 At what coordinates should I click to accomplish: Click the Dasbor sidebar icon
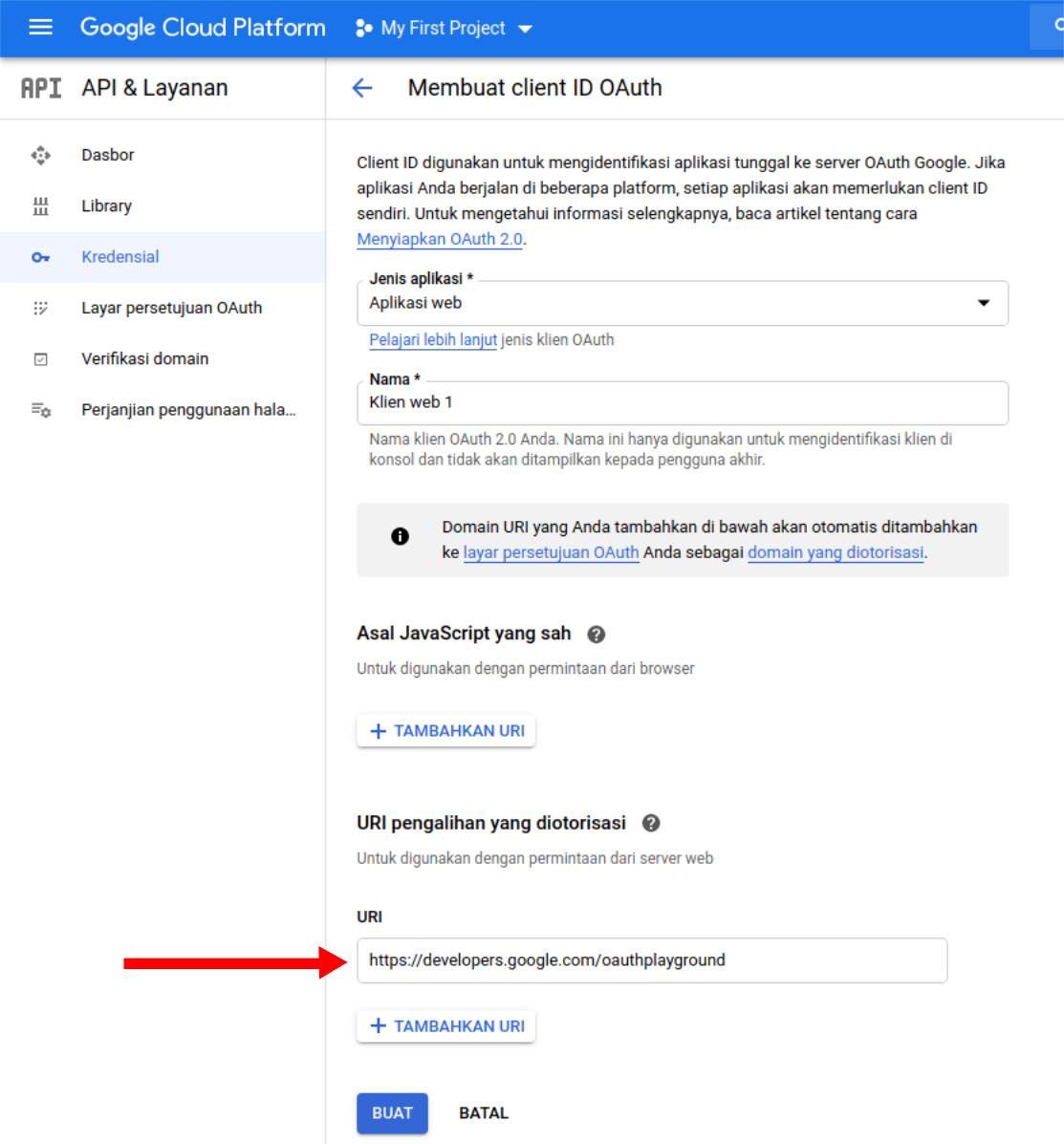(41, 156)
